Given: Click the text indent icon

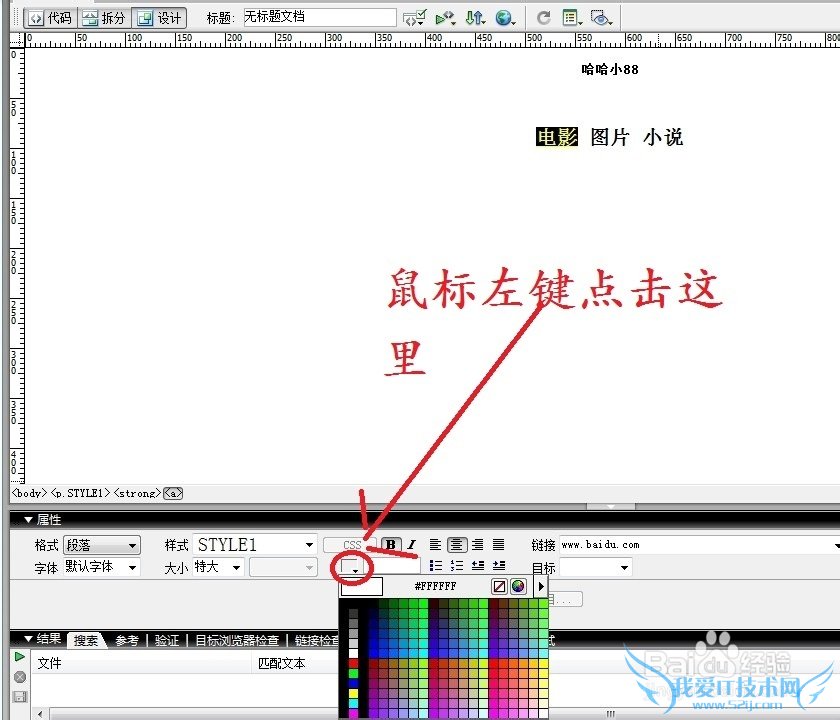Looking at the screenshot, I should (x=499, y=565).
